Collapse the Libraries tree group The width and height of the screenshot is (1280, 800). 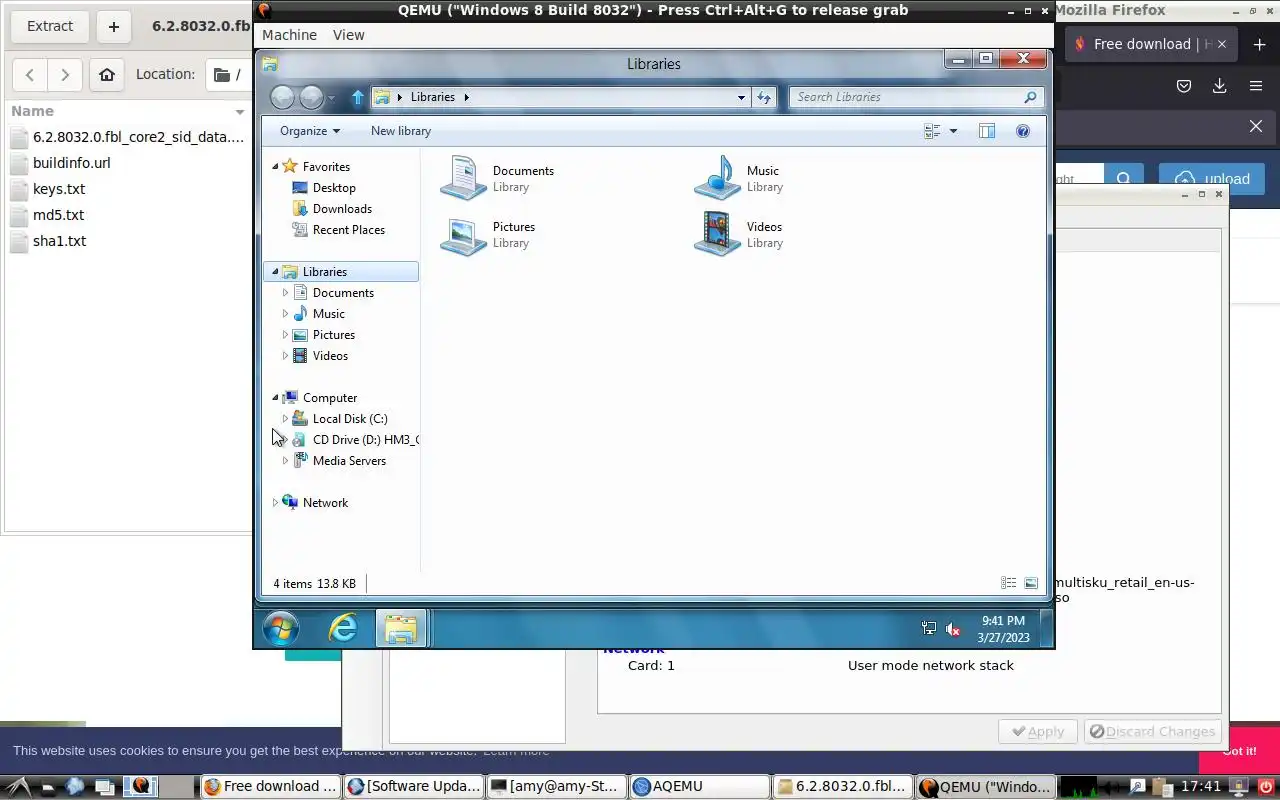point(275,271)
